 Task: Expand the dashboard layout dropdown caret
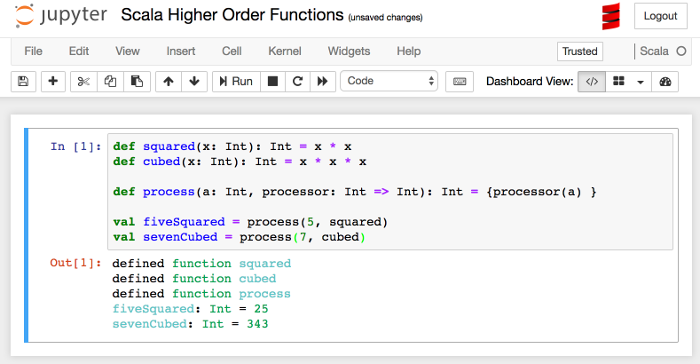[641, 82]
